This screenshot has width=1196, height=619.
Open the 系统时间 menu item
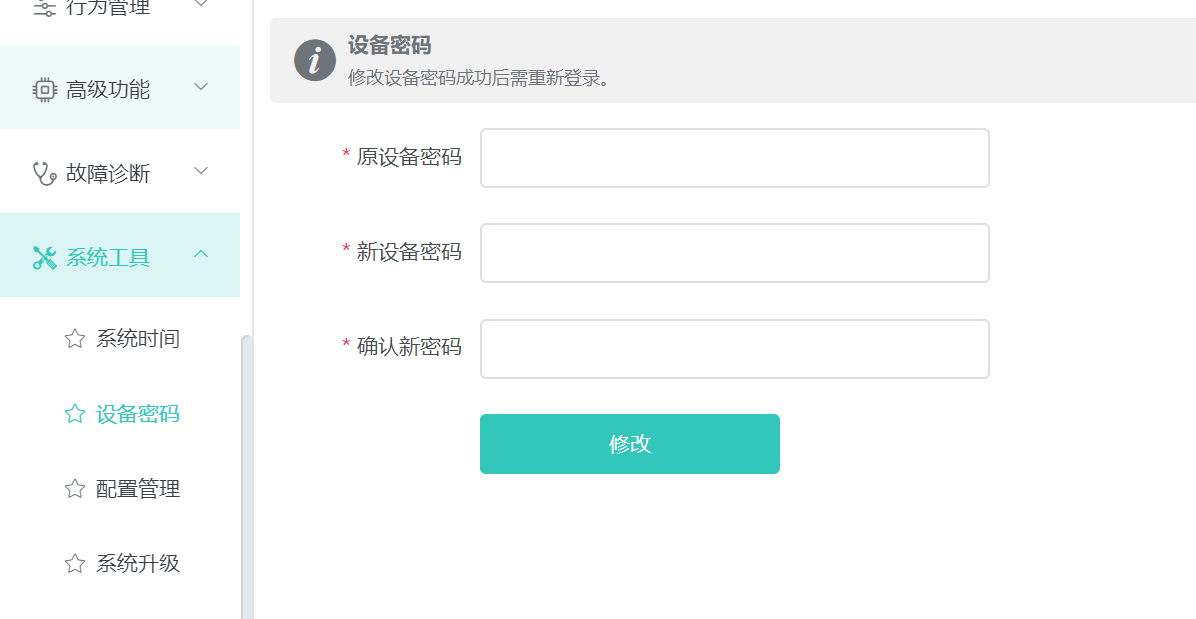coord(138,339)
